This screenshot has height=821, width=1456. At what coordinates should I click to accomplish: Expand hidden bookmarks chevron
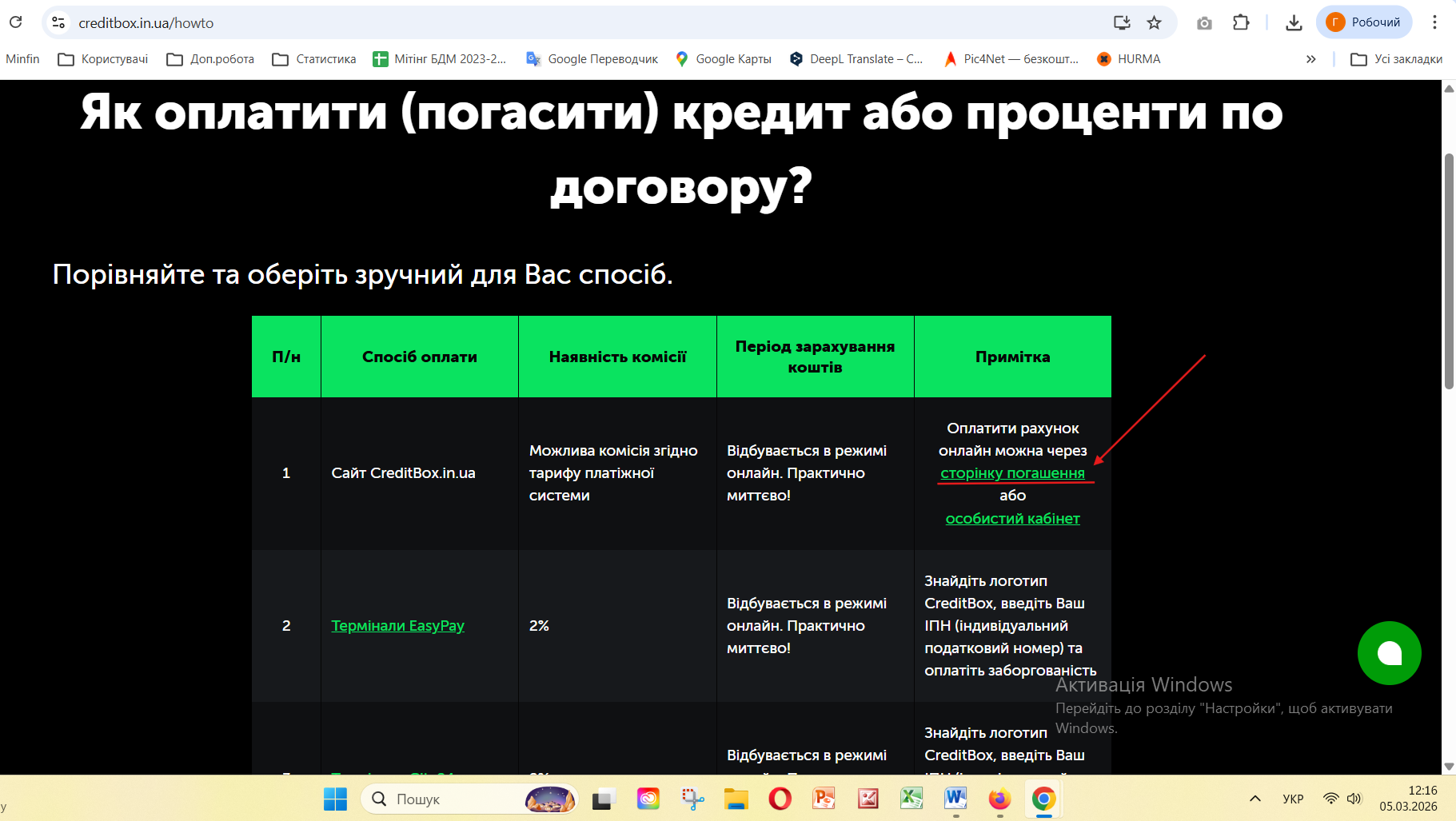pos(1310,59)
